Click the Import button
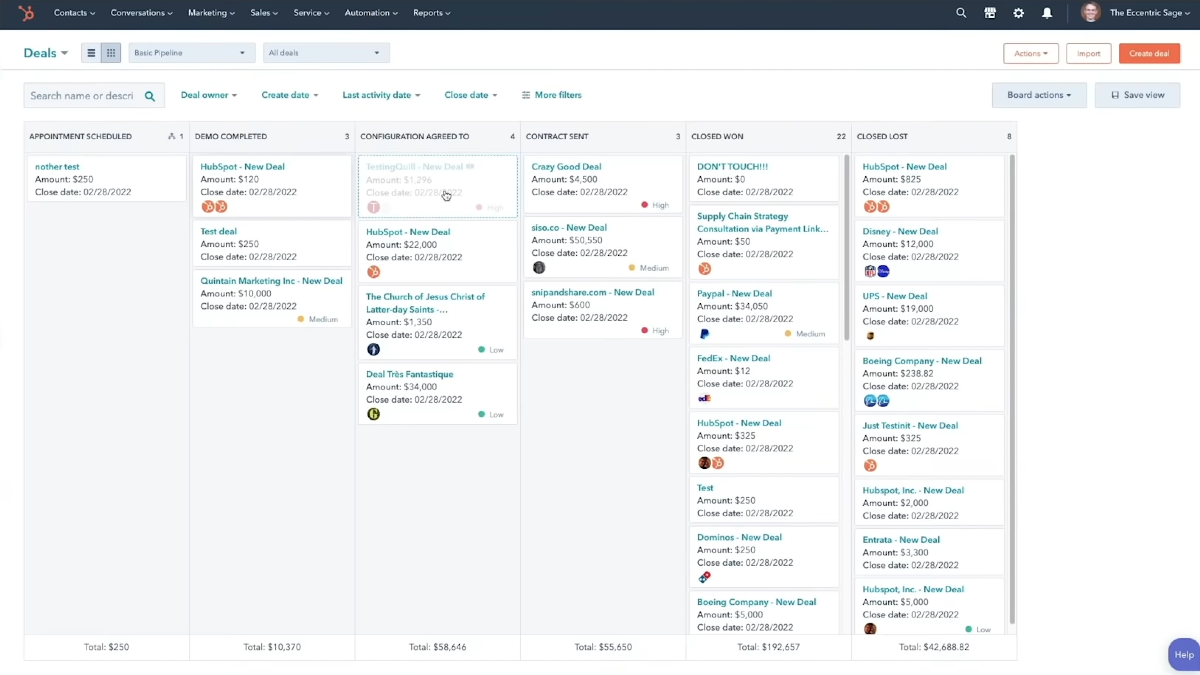Image resolution: width=1200 pixels, height=675 pixels. coord(1088,53)
